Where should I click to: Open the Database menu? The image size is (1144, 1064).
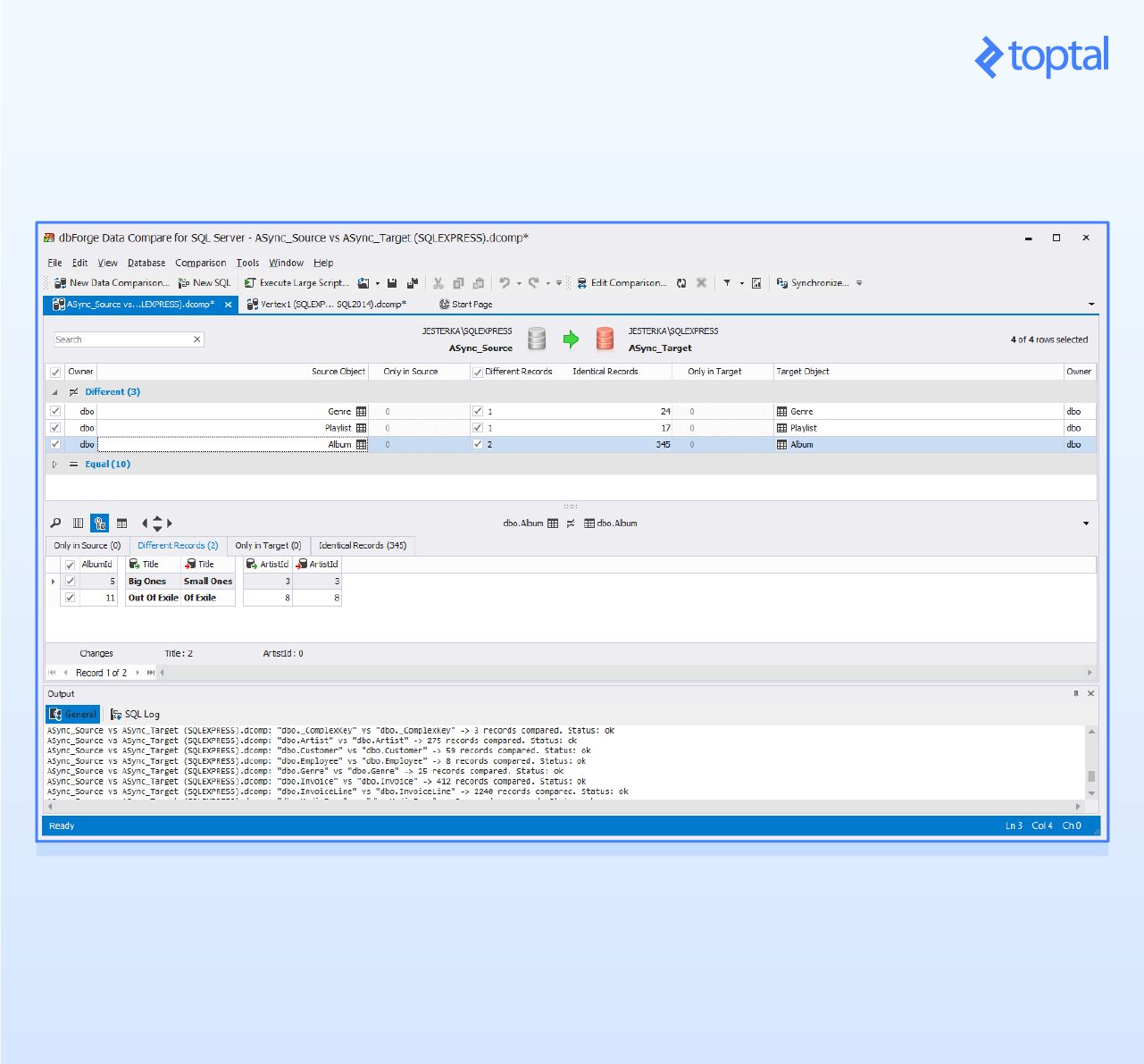click(x=146, y=263)
